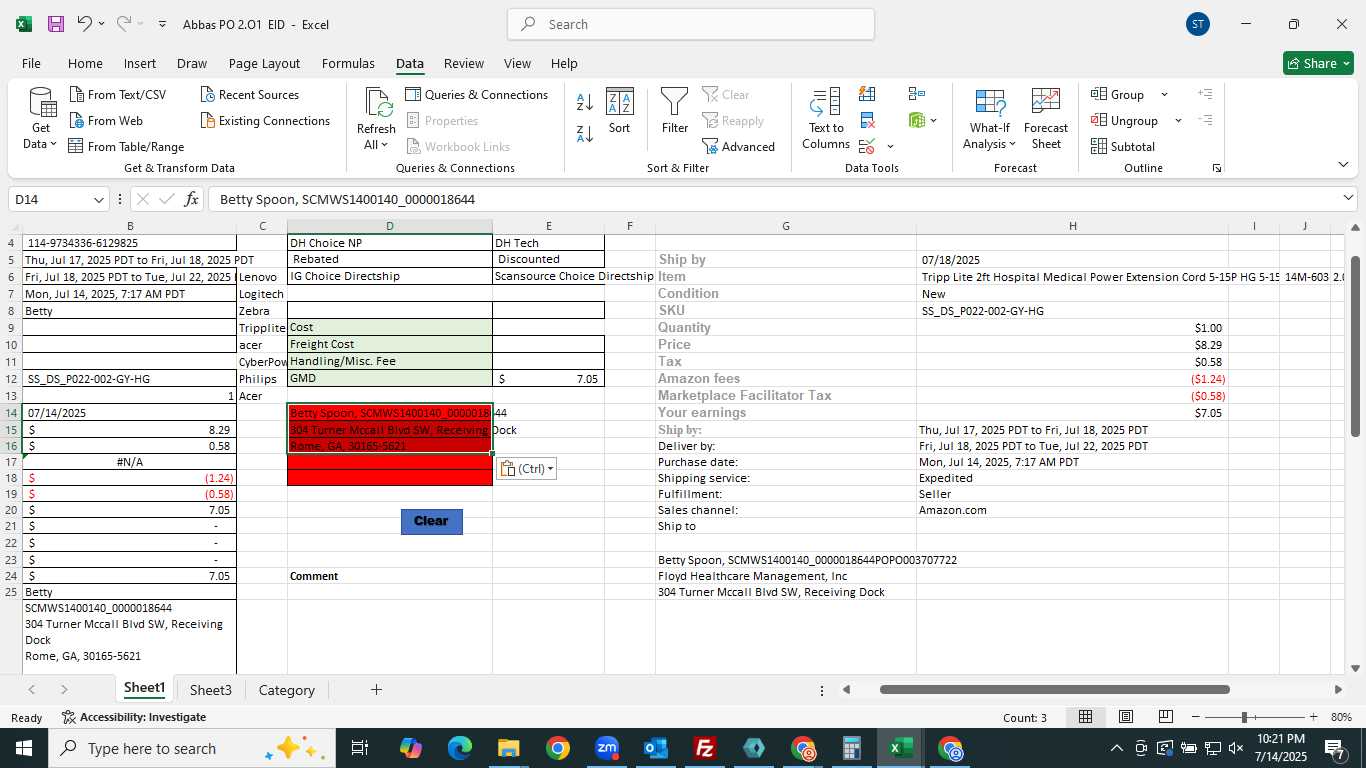This screenshot has height=768, width=1366.
Task: Open the Queries & Connections pane
Action: coord(477,95)
